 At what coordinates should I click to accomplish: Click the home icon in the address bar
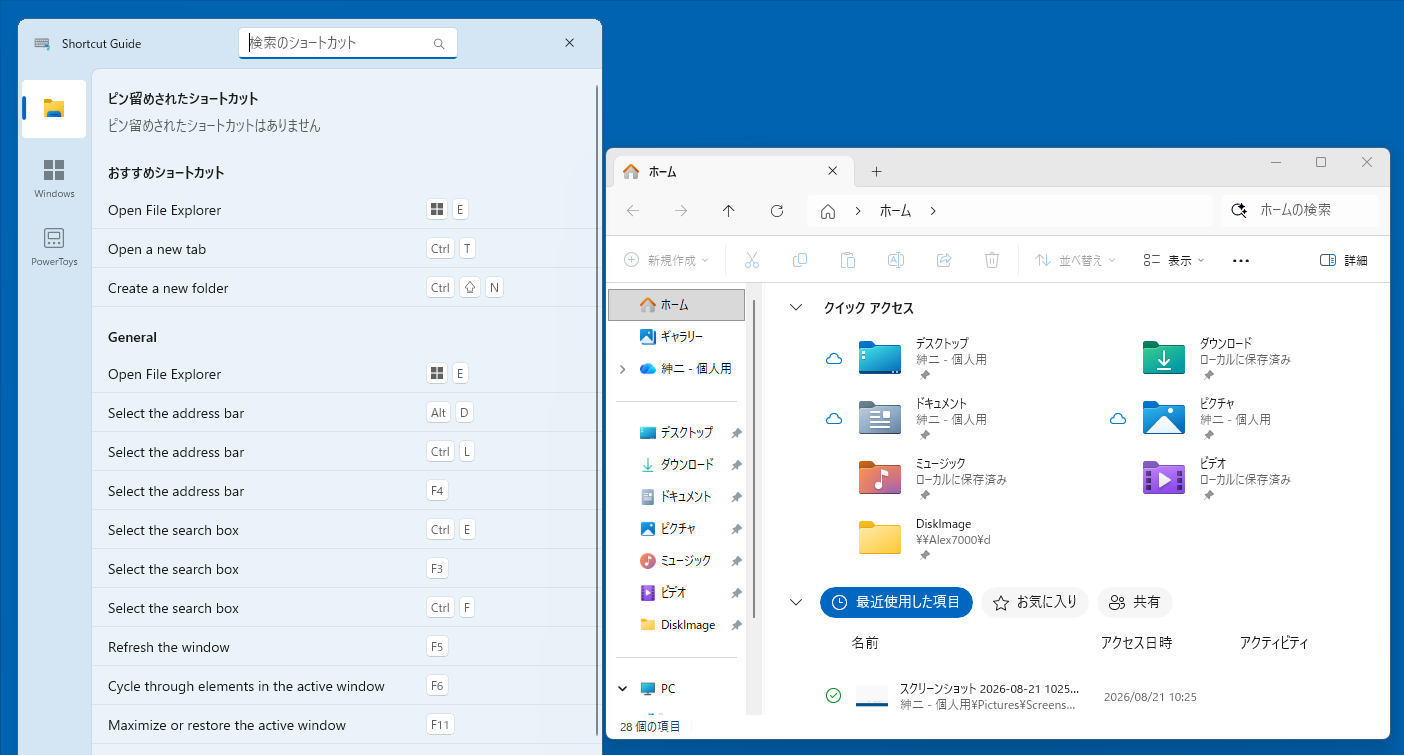[828, 211]
